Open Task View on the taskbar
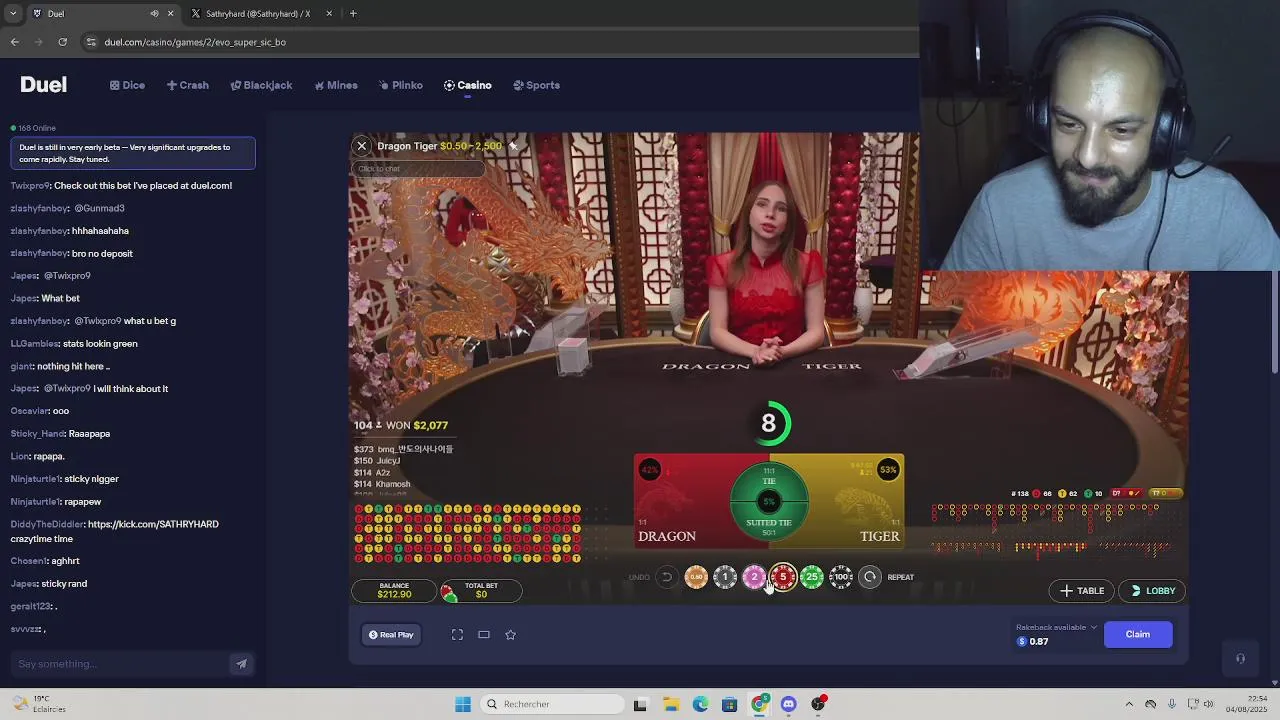Viewport: 1280px width, 720px height. click(x=640, y=704)
